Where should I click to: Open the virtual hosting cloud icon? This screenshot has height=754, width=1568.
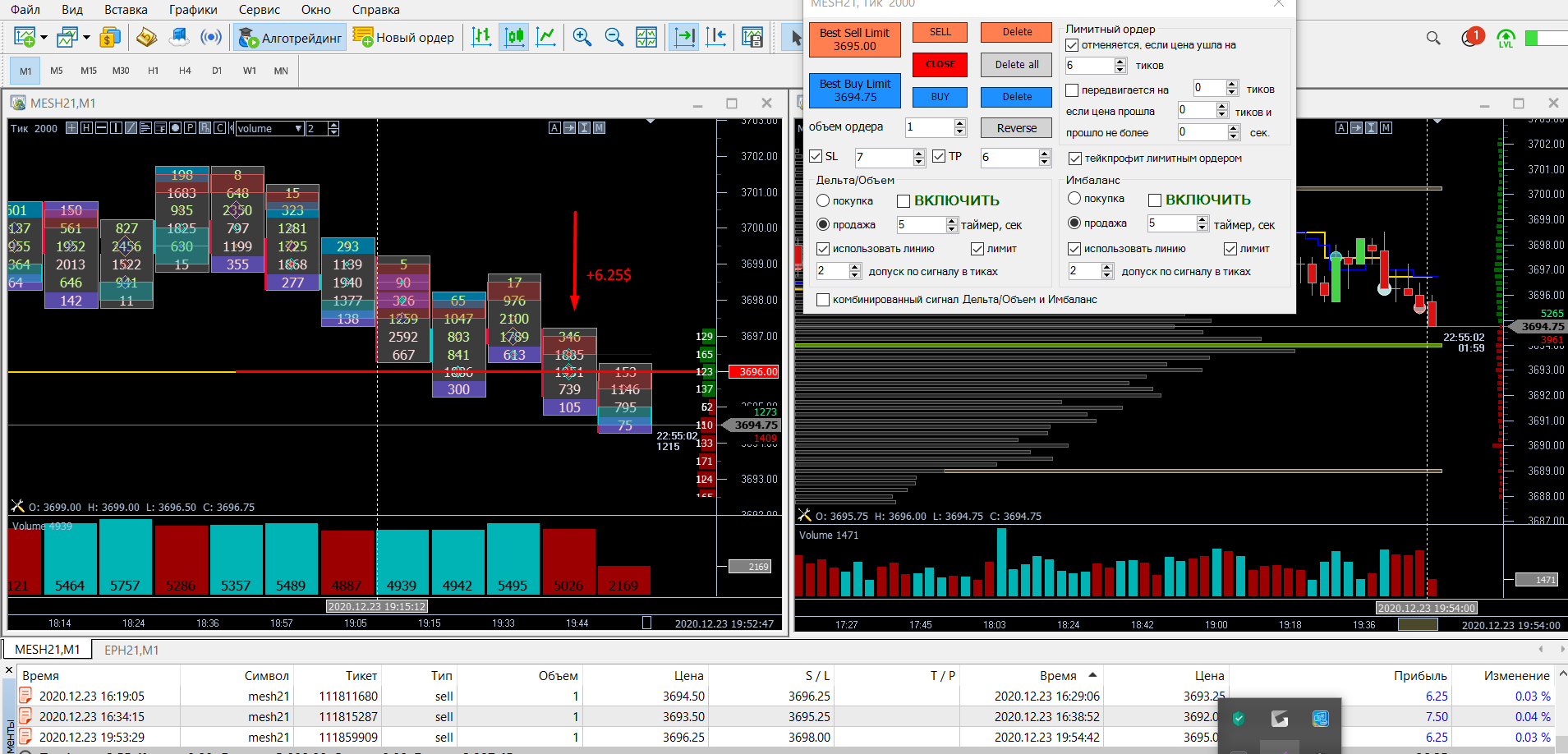click(179, 37)
